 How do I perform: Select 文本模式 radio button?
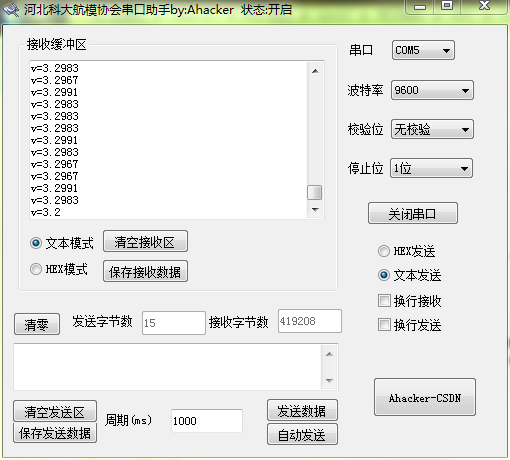pyautogui.click(x=36, y=243)
